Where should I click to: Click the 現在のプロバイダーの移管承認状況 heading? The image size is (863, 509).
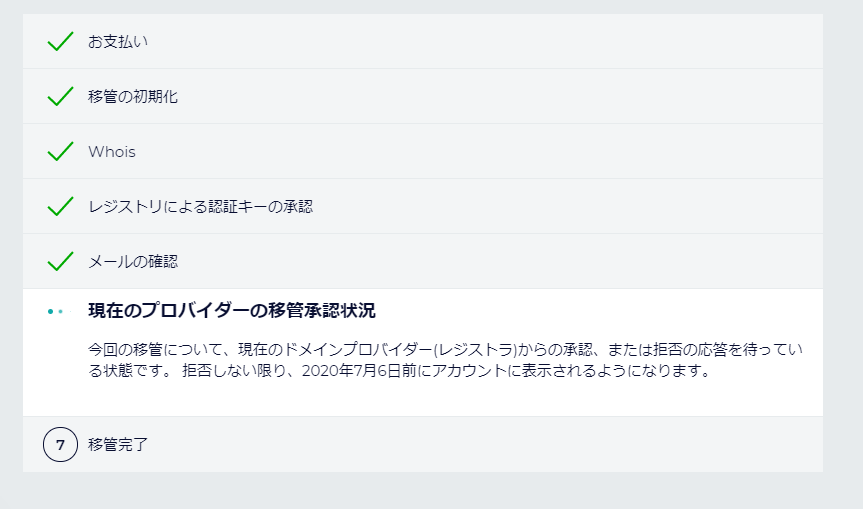(232, 310)
